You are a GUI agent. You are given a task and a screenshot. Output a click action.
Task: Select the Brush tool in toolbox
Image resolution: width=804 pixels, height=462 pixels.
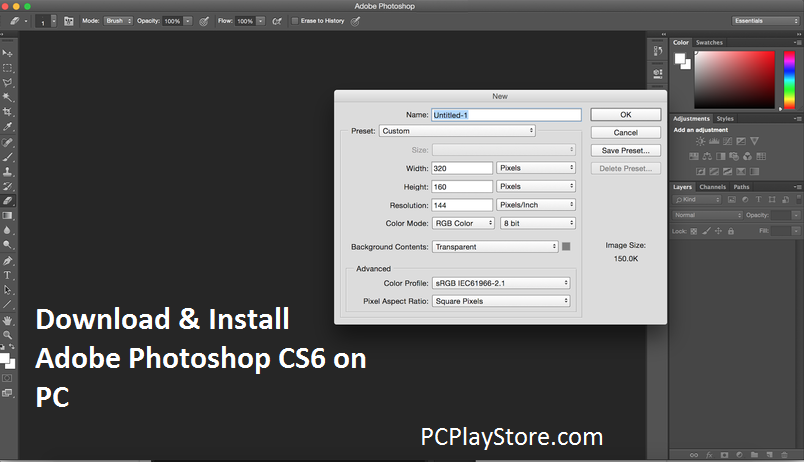coord(8,157)
